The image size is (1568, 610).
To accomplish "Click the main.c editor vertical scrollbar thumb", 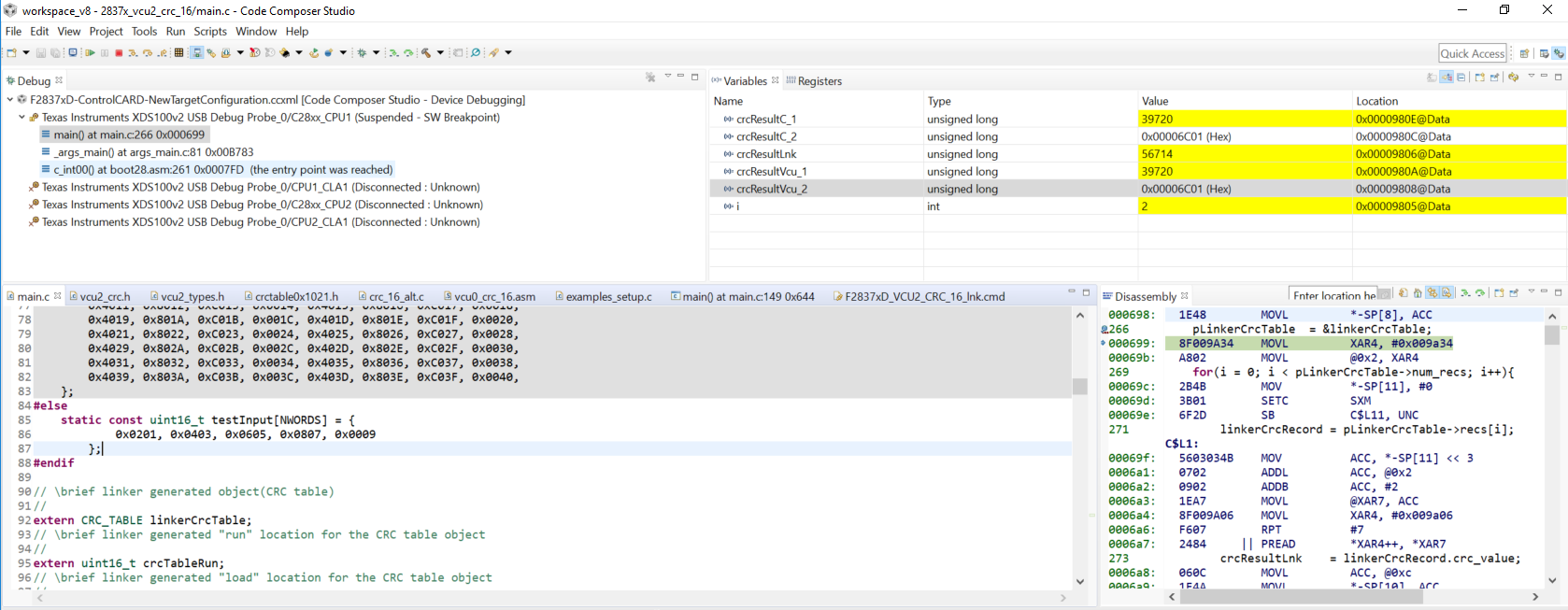I will coord(1080,387).
